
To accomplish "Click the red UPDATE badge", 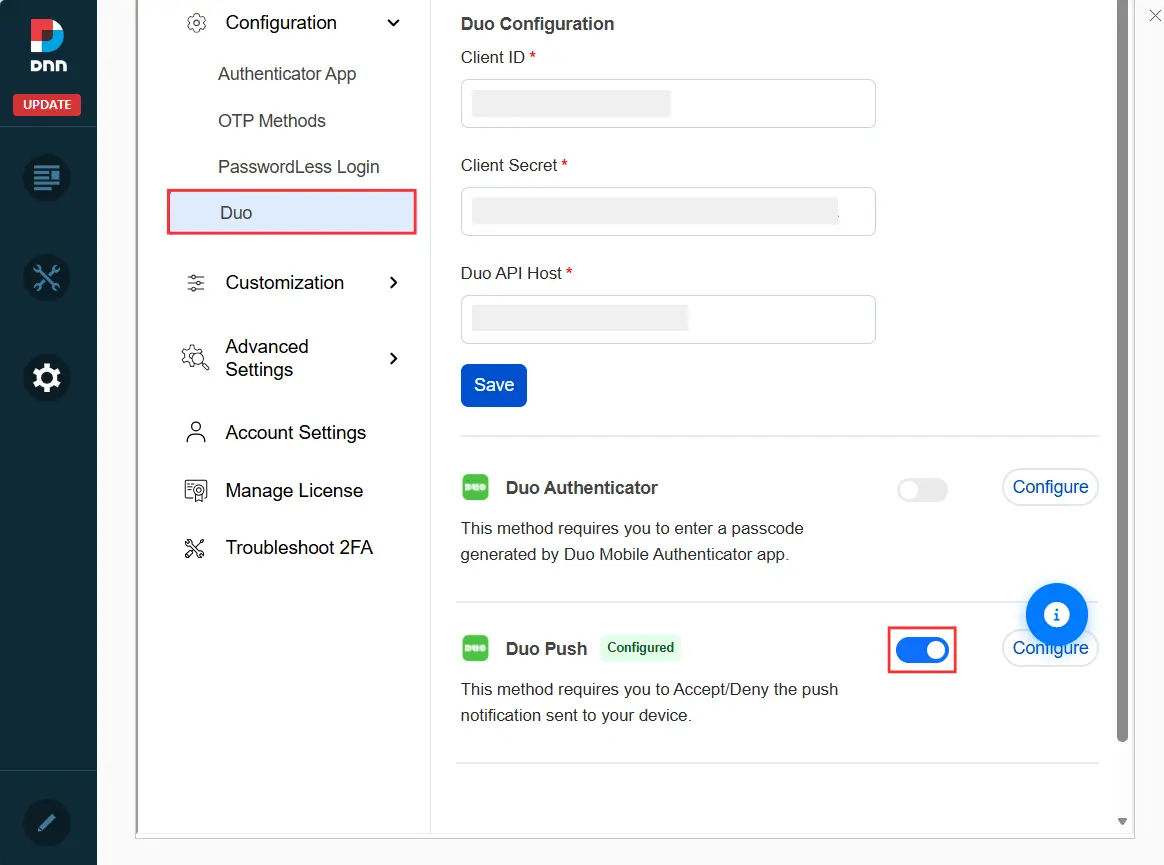I will [47, 105].
